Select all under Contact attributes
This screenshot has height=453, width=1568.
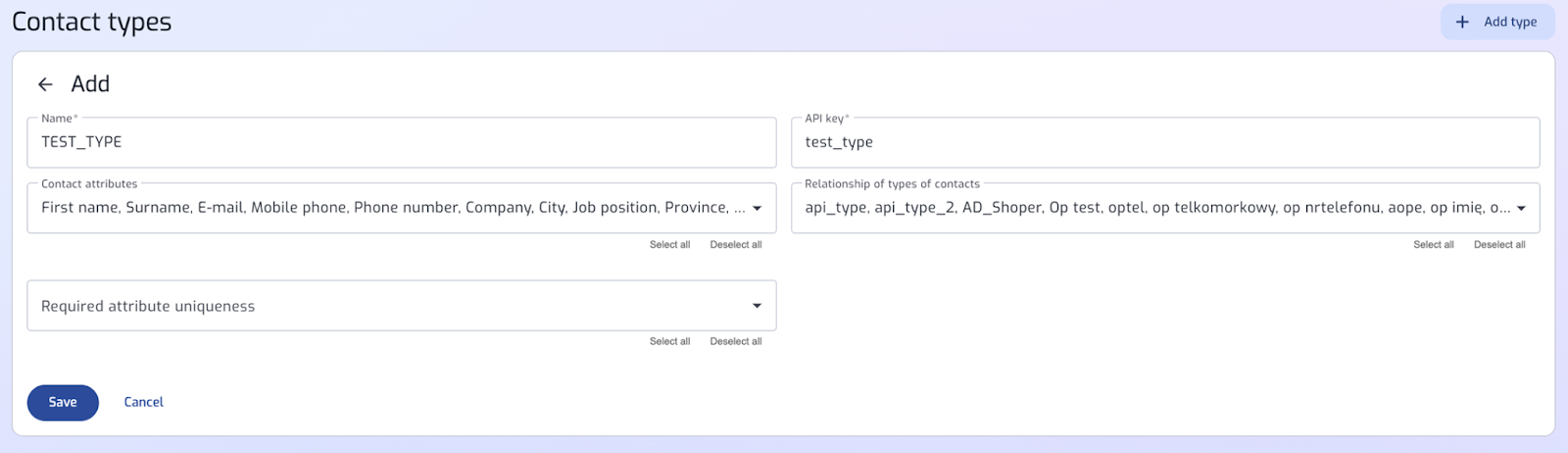tap(669, 245)
